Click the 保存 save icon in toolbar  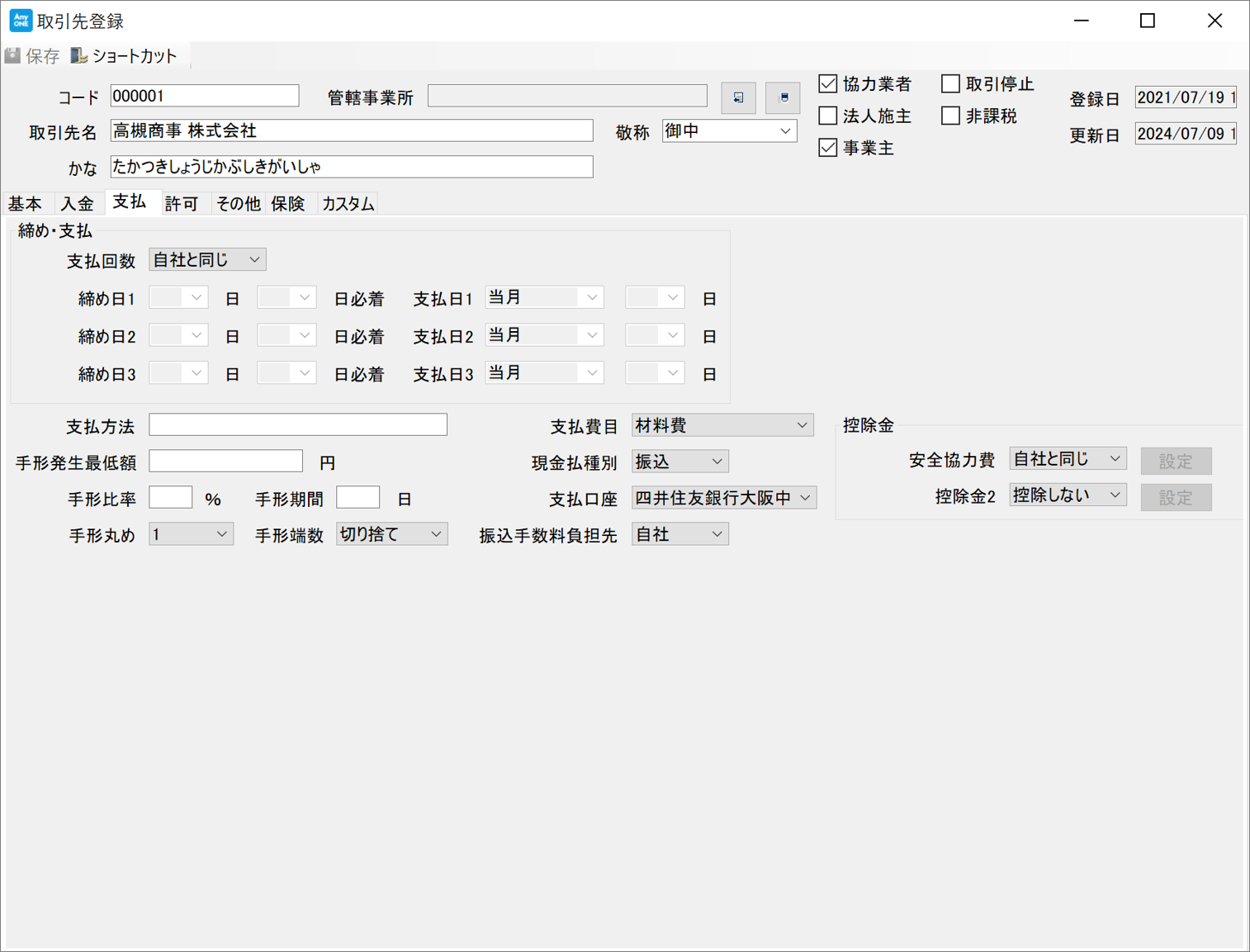coord(13,56)
